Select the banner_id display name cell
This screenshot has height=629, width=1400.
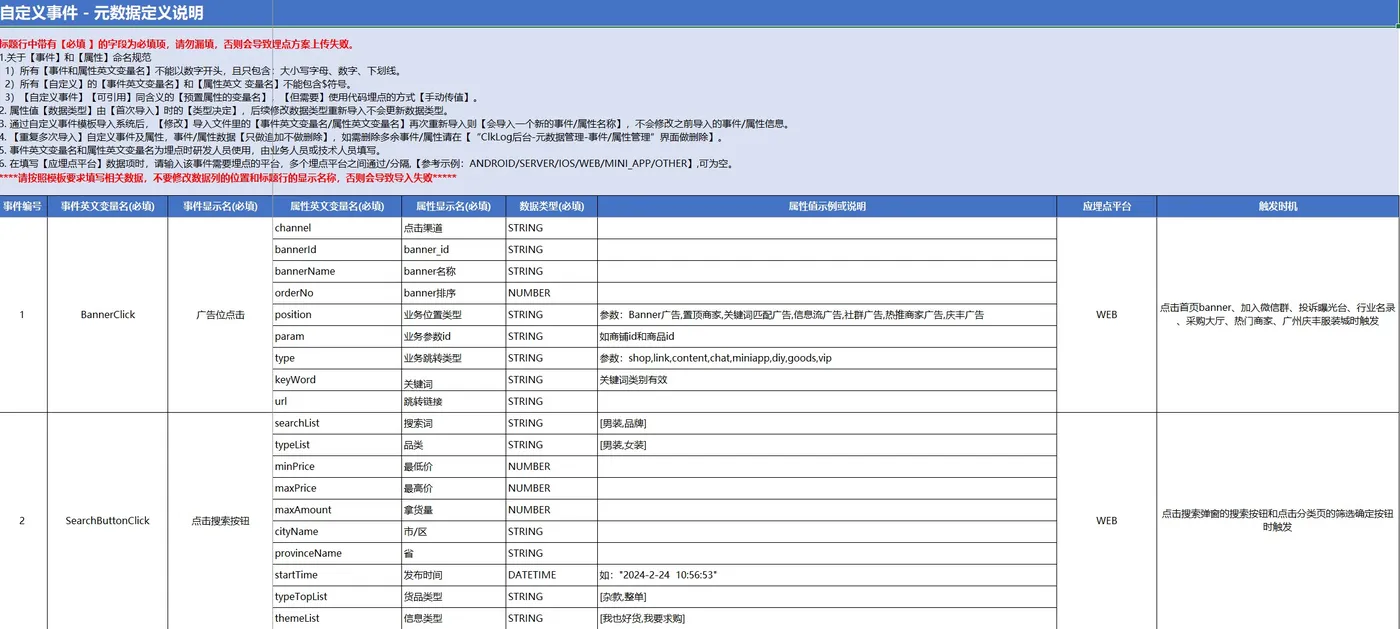click(x=453, y=249)
